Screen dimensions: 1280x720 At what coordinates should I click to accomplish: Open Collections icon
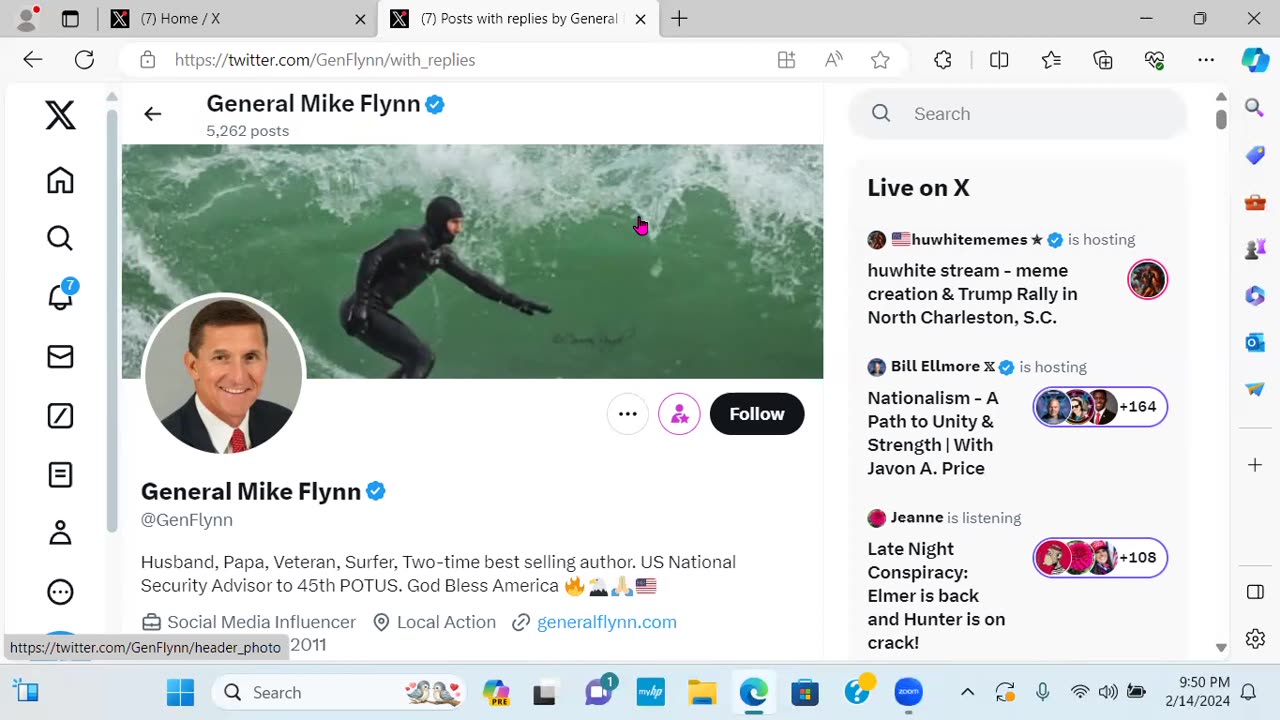point(1103,60)
